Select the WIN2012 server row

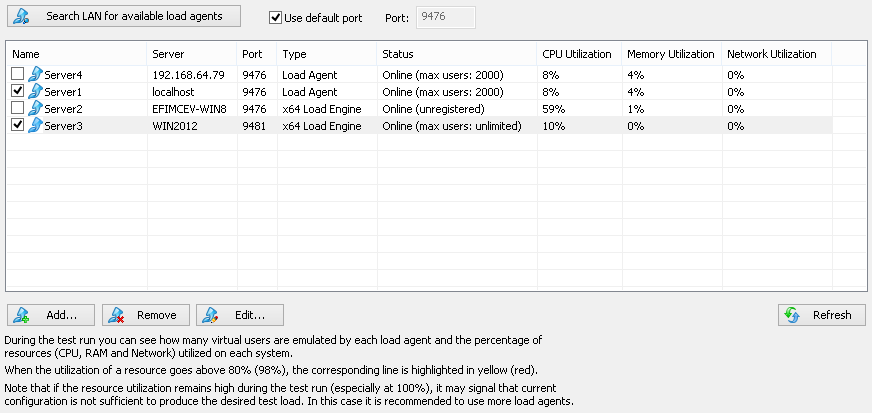point(419,126)
